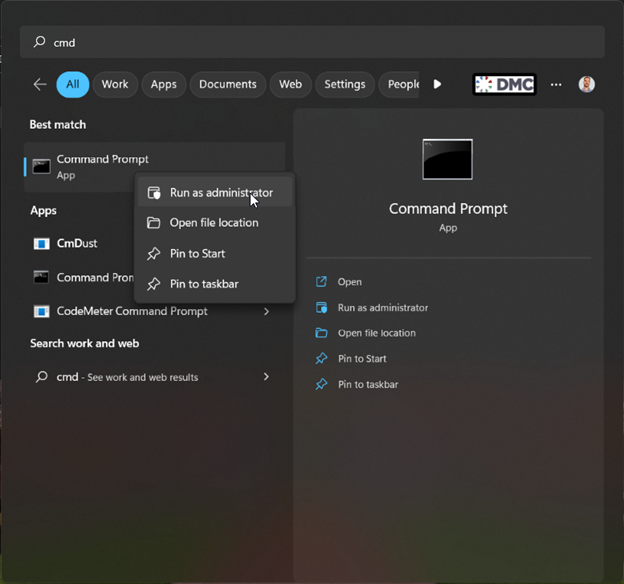Open the CmDust app result
Viewport: 624px width, 584px height.
click(x=77, y=243)
